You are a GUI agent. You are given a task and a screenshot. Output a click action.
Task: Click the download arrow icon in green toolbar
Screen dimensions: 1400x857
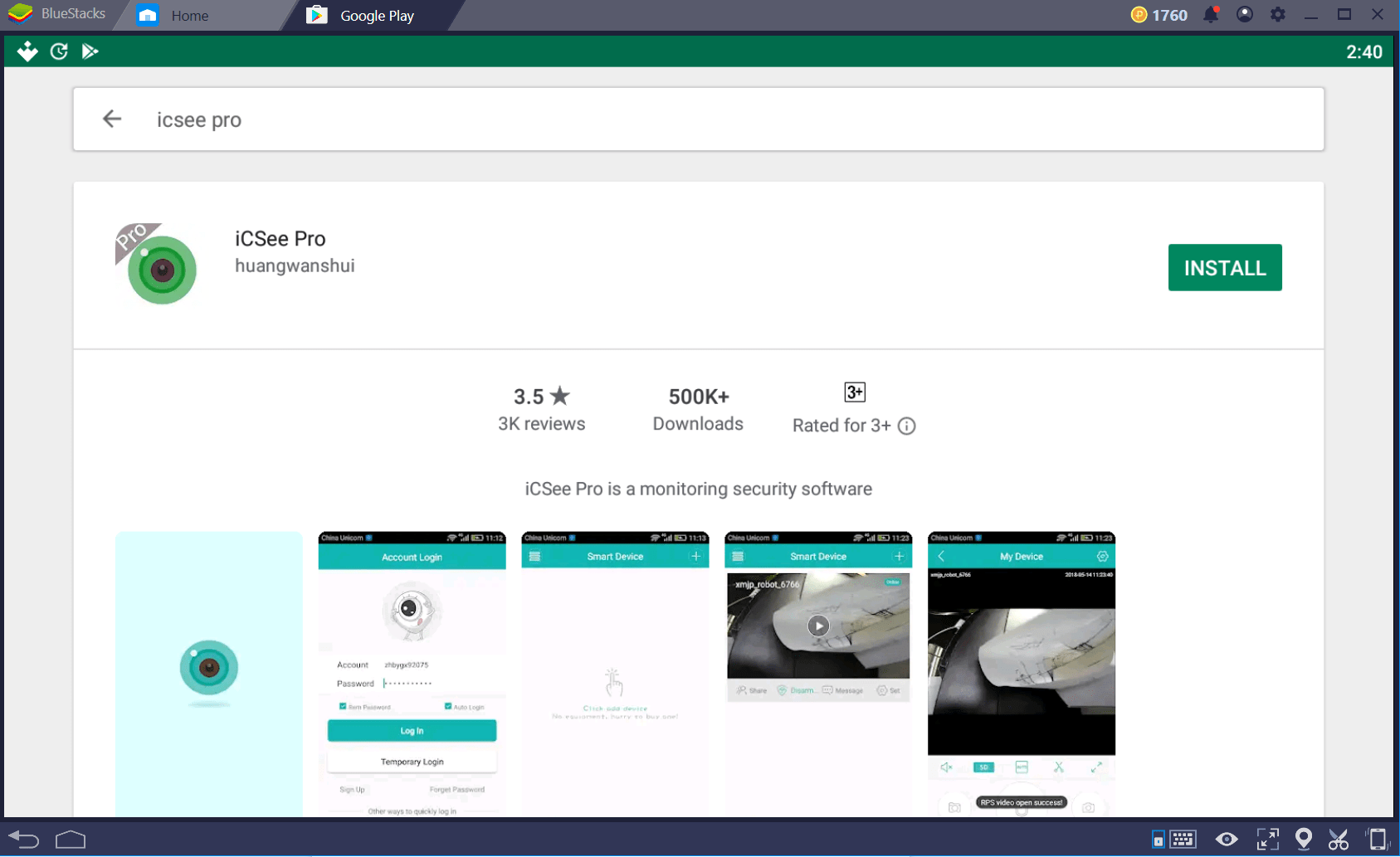(x=27, y=51)
